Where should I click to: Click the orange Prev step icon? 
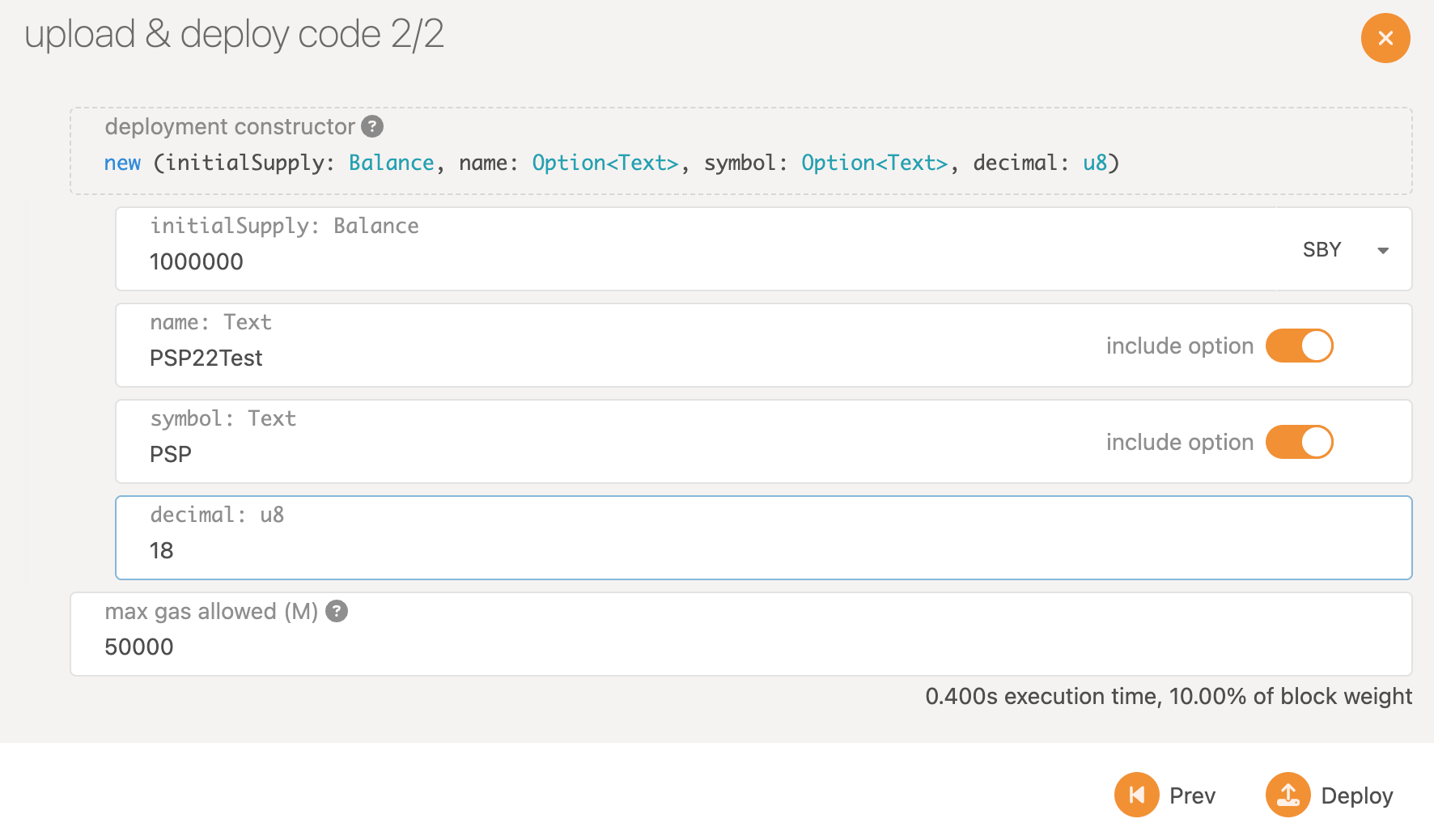point(1136,795)
